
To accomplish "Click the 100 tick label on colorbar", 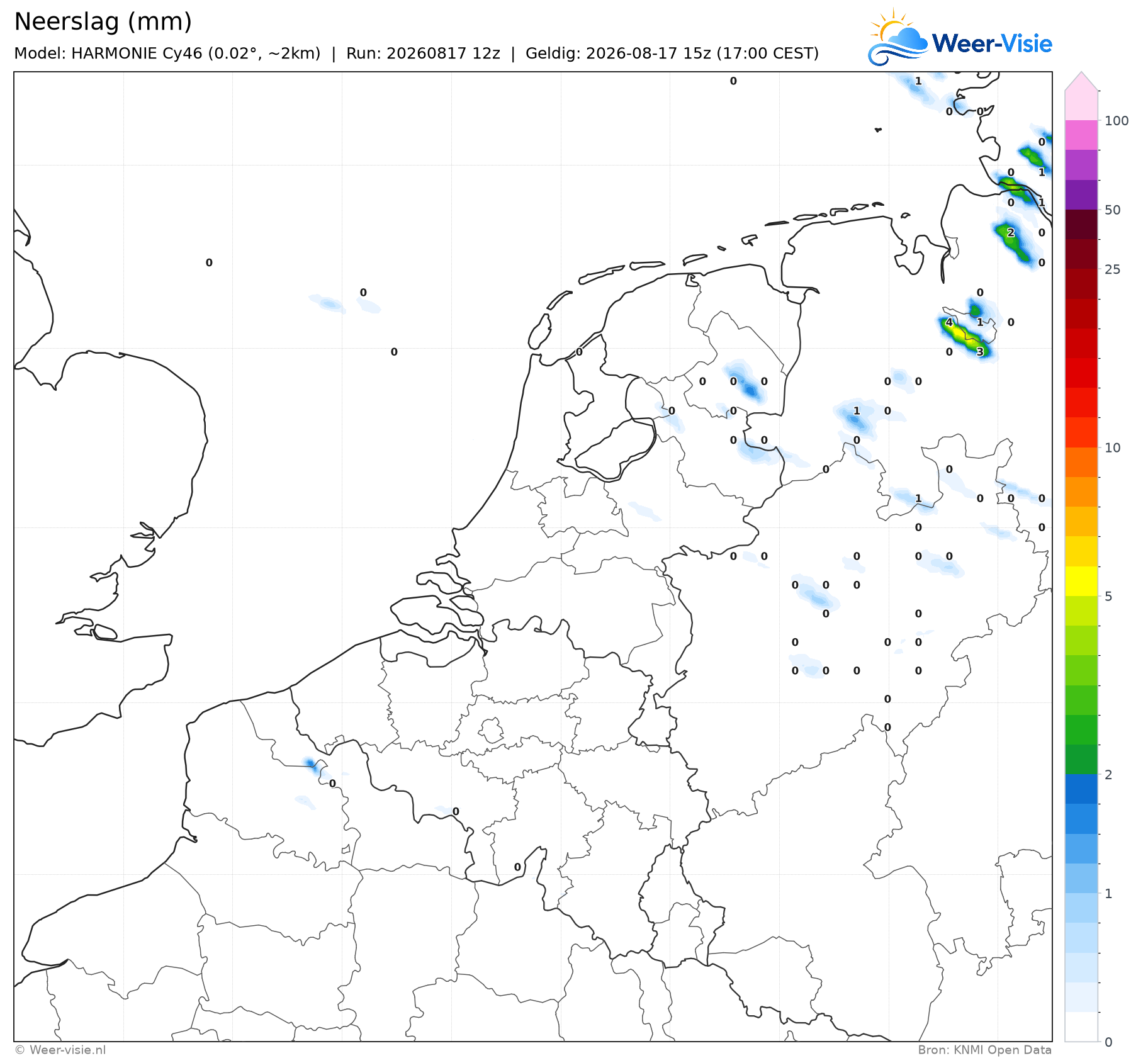I will pyautogui.click(x=1117, y=121).
